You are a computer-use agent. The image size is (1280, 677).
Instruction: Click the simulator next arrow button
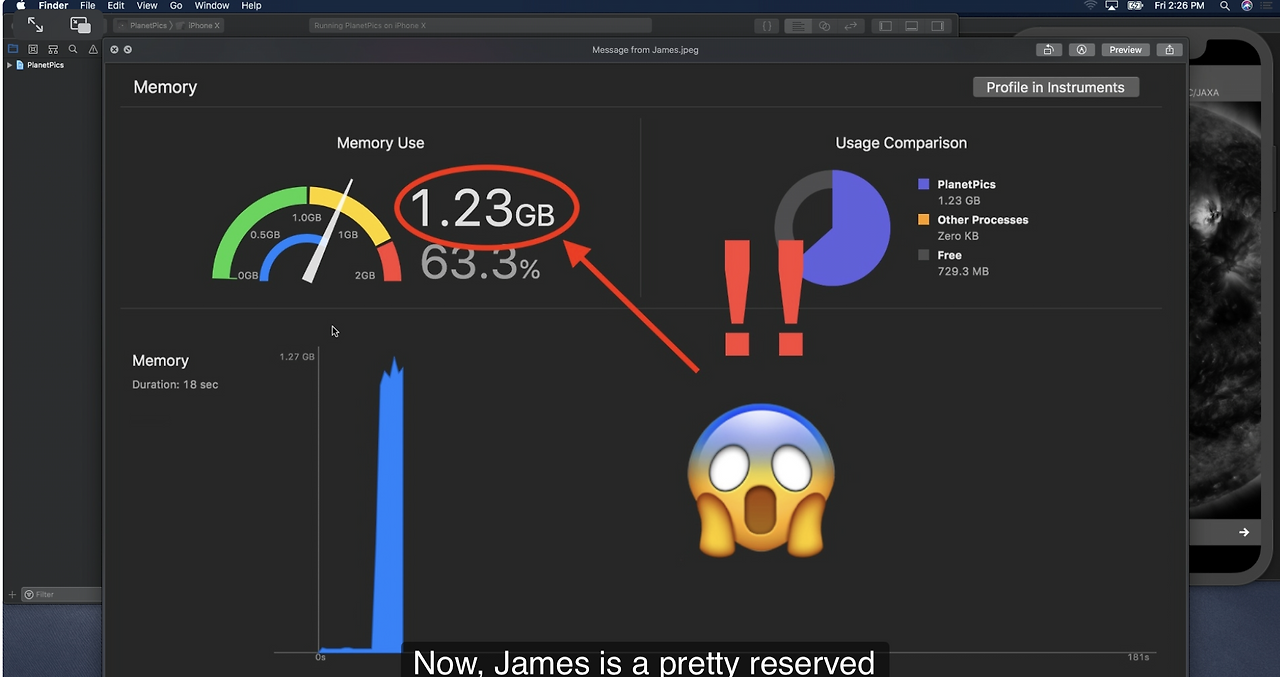1244,532
